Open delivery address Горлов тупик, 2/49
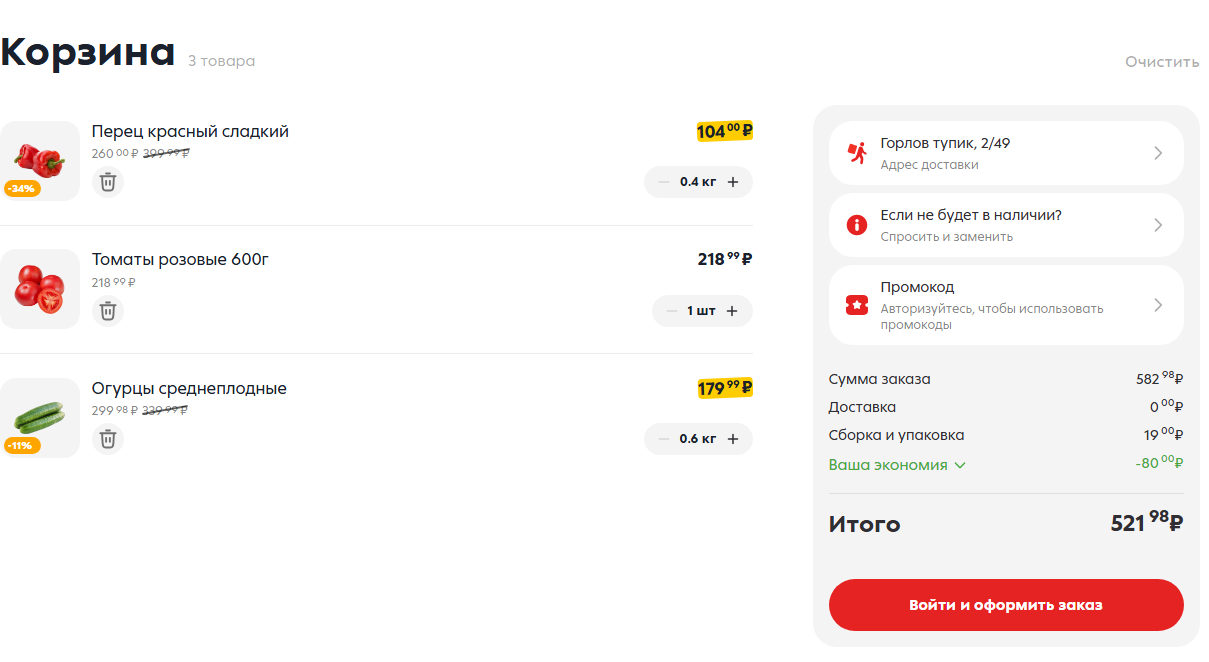1209x662 pixels. click(x=1005, y=153)
